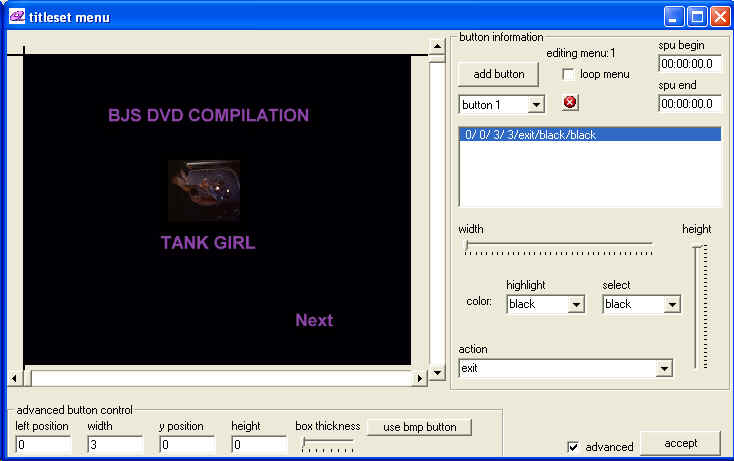Click the preview scroll down arrow
Screen dimensions: 734x461
click(x=437, y=373)
